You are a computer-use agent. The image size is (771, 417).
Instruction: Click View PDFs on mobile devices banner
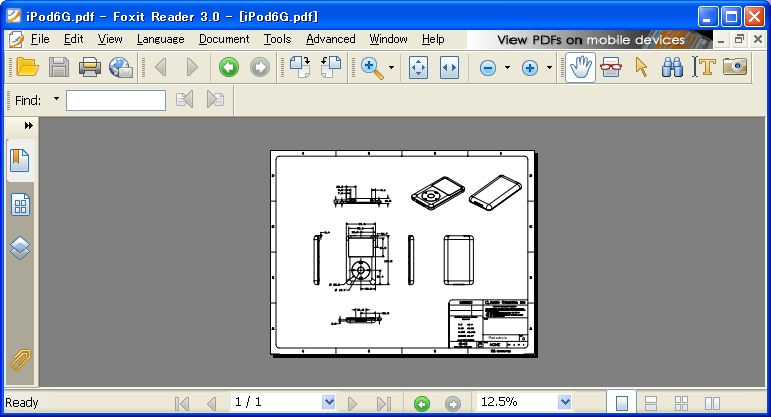(x=590, y=40)
